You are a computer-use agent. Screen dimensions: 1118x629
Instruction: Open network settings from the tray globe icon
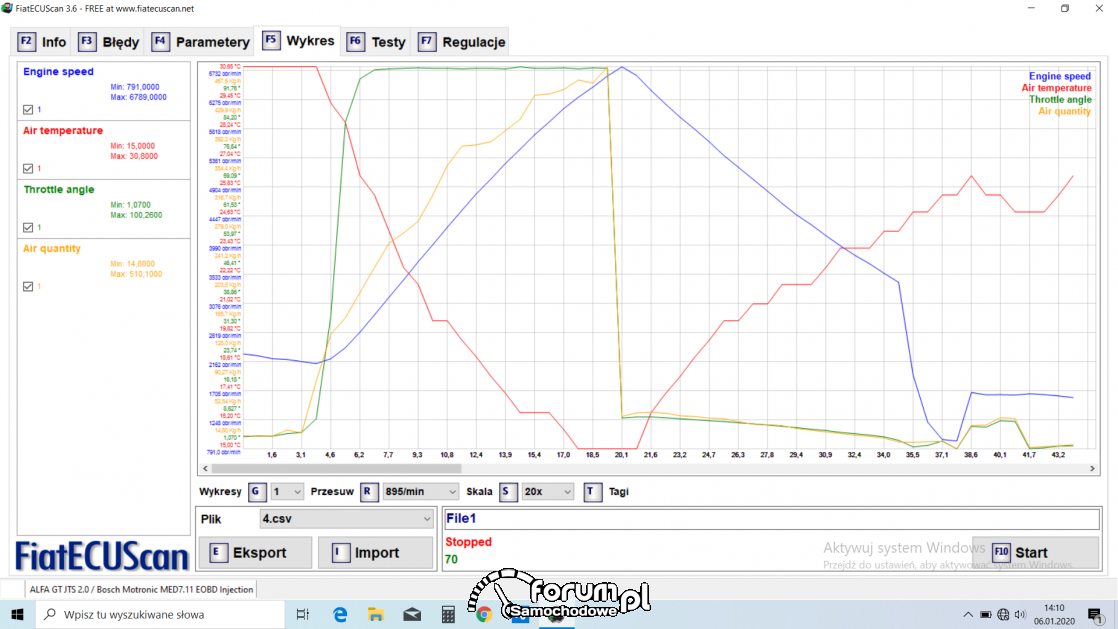click(1003, 614)
